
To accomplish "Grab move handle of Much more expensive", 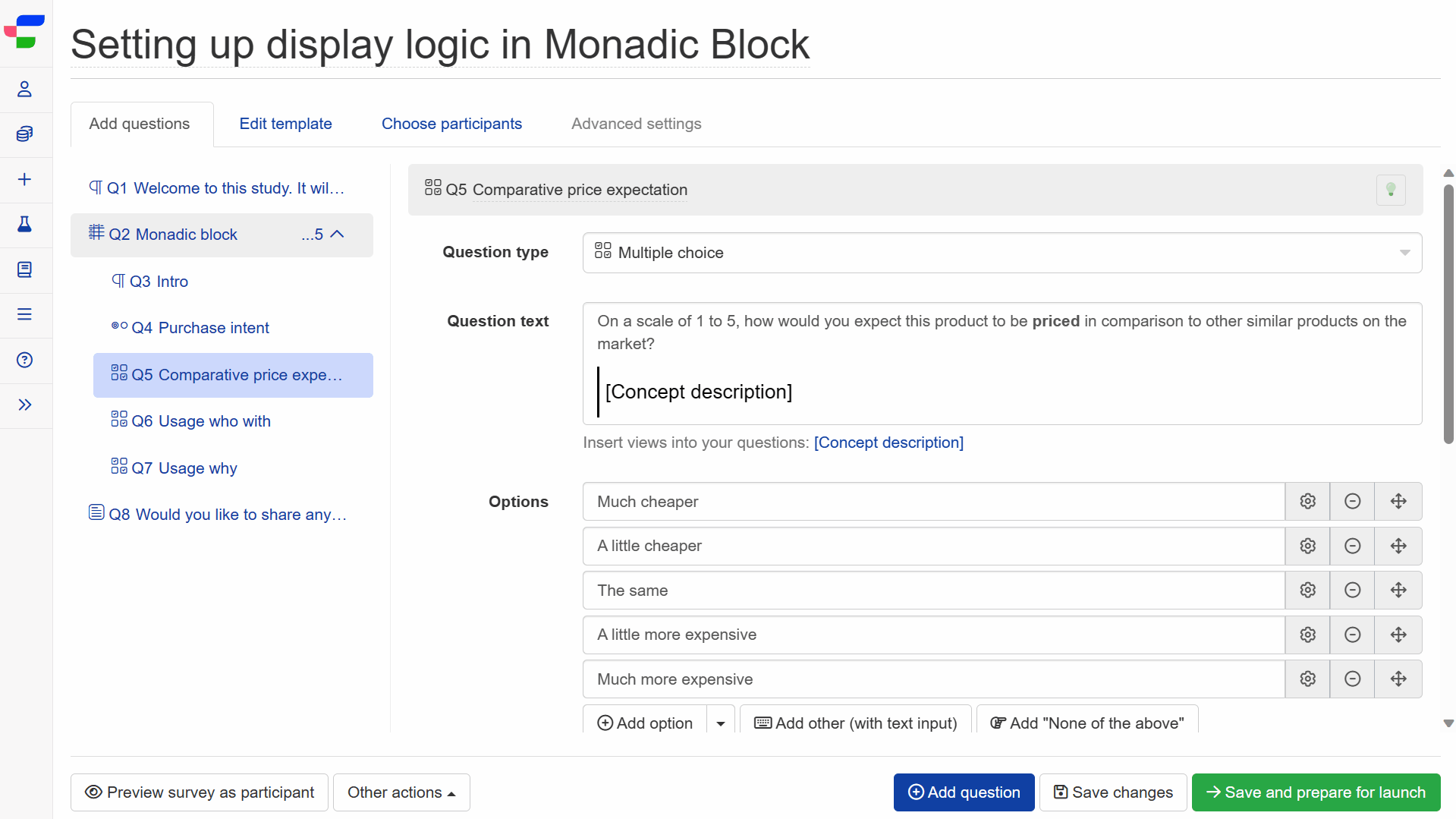I will coord(1398,679).
